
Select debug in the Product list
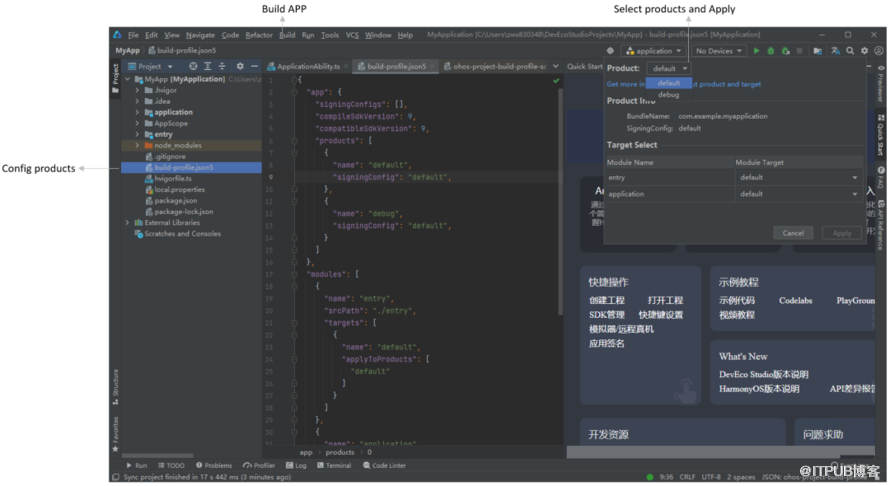669,95
